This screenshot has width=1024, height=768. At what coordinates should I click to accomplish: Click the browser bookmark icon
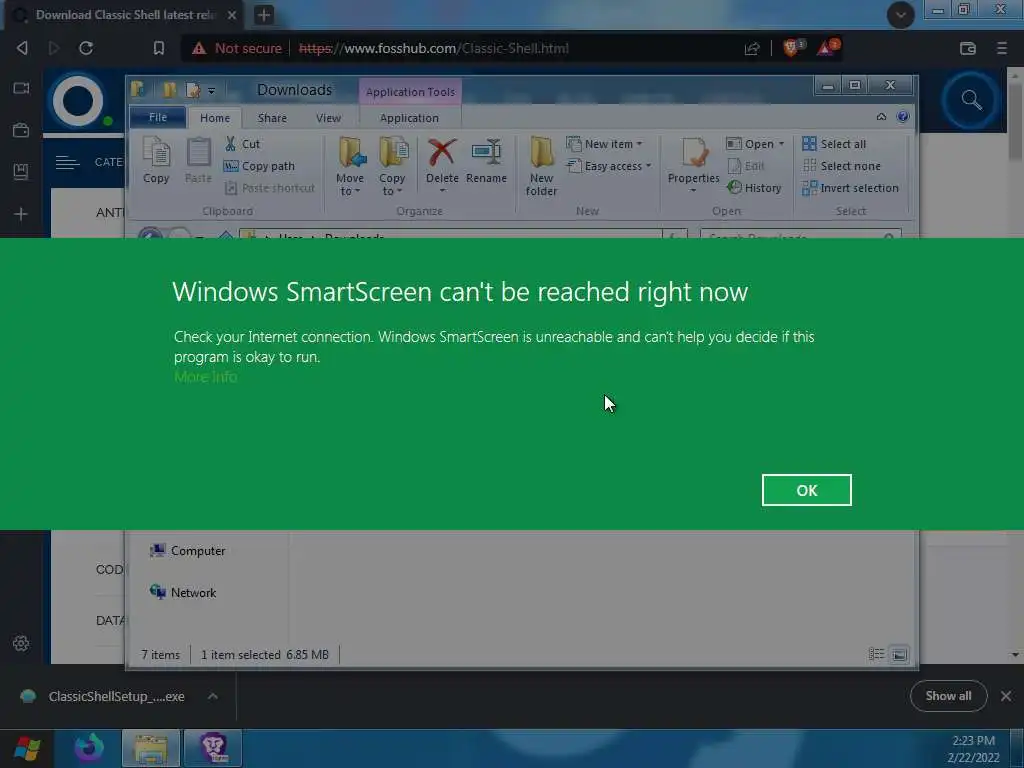(x=159, y=48)
